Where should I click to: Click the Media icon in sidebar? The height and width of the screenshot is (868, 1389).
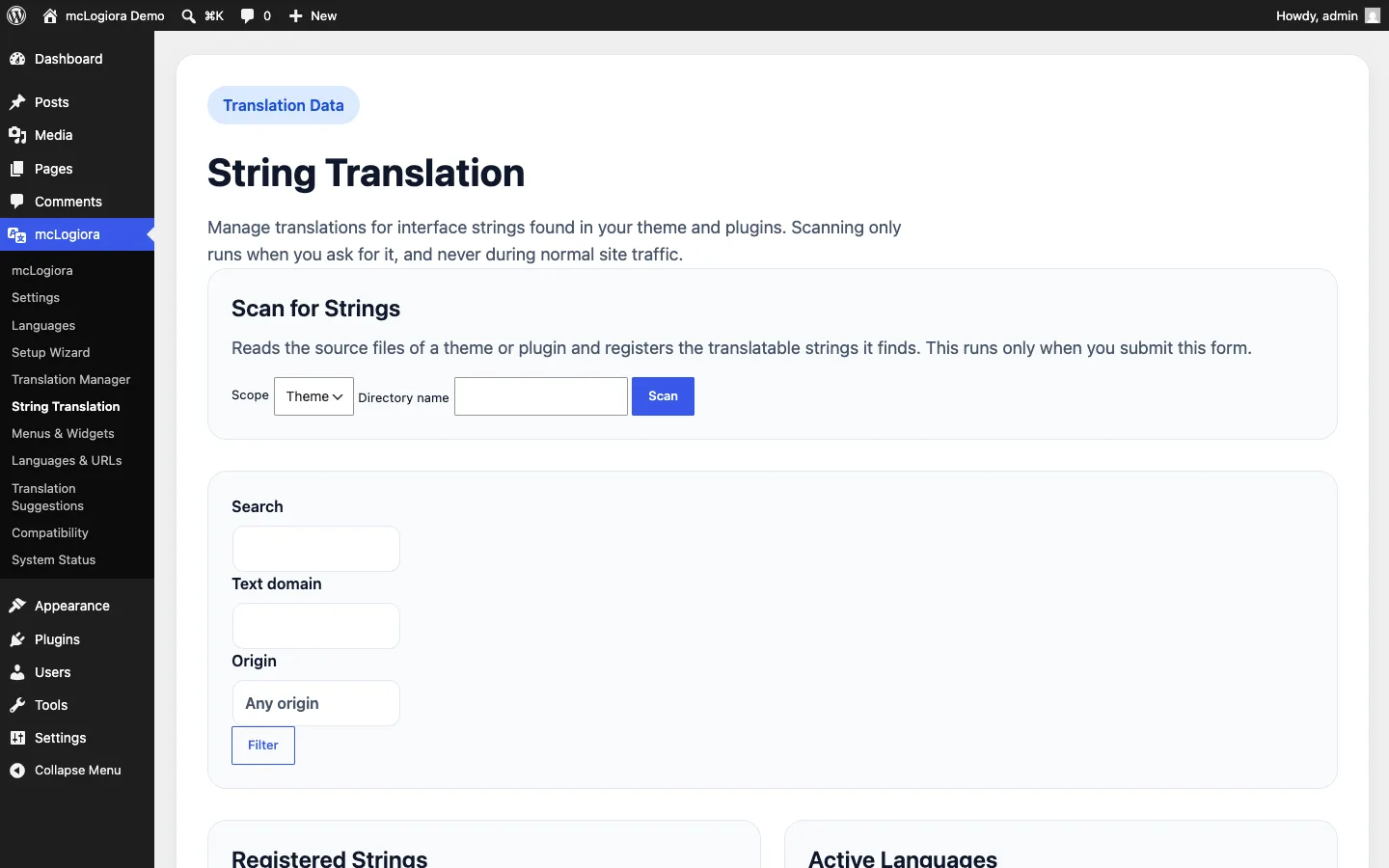pyautogui.click(x=17, y=135)
